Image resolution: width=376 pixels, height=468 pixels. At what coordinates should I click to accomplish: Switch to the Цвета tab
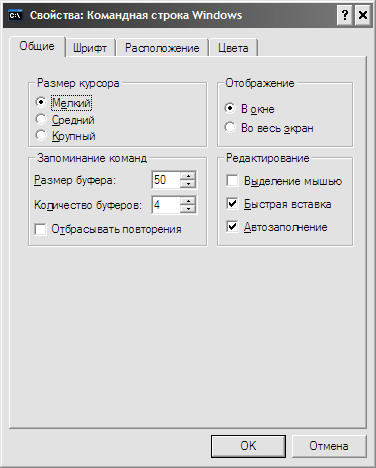[x=233, y=48]
